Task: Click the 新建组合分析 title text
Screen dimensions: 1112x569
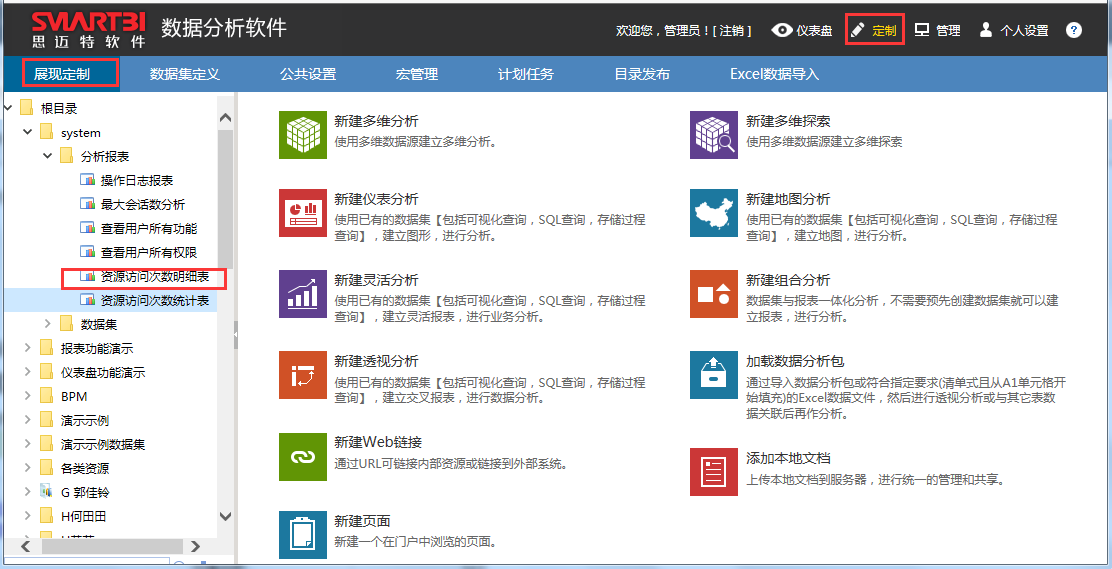Action: (x=788, y=280)
